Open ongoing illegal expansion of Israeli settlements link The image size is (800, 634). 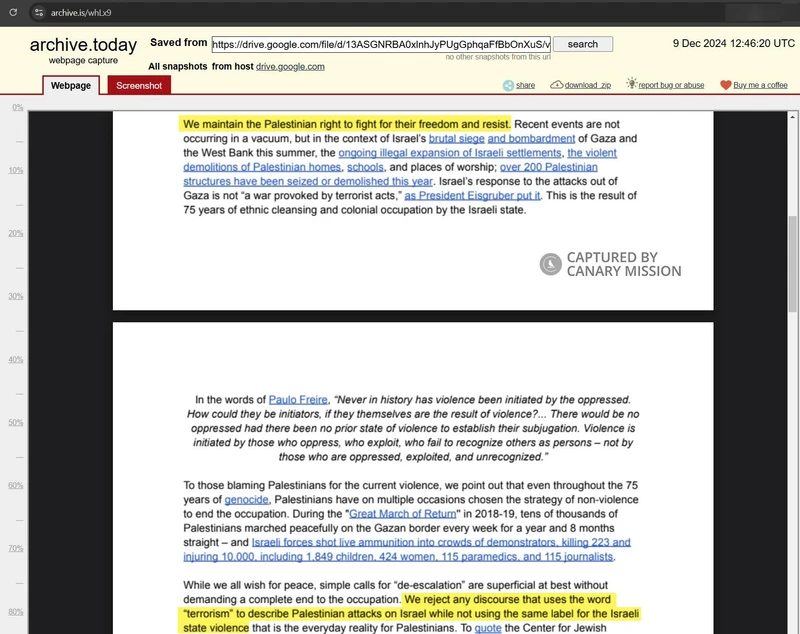[x=450, y=153]
